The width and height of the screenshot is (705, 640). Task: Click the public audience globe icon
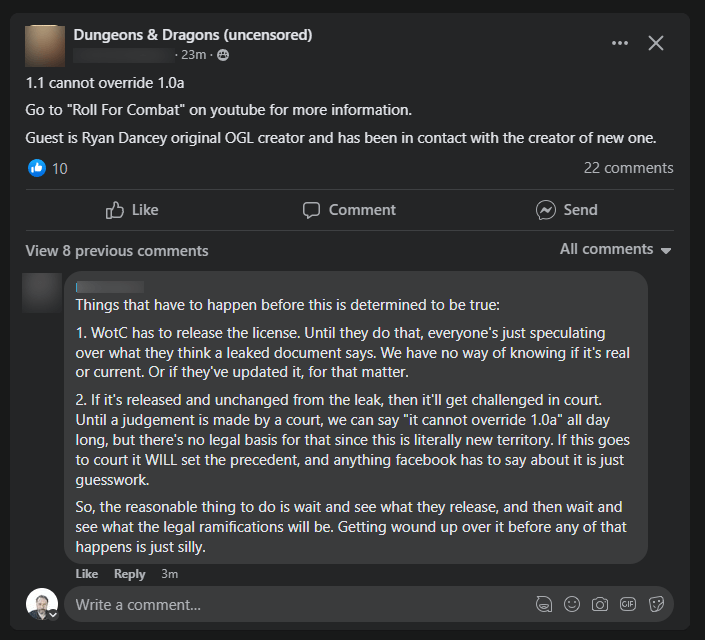click(x=223, y=55)
